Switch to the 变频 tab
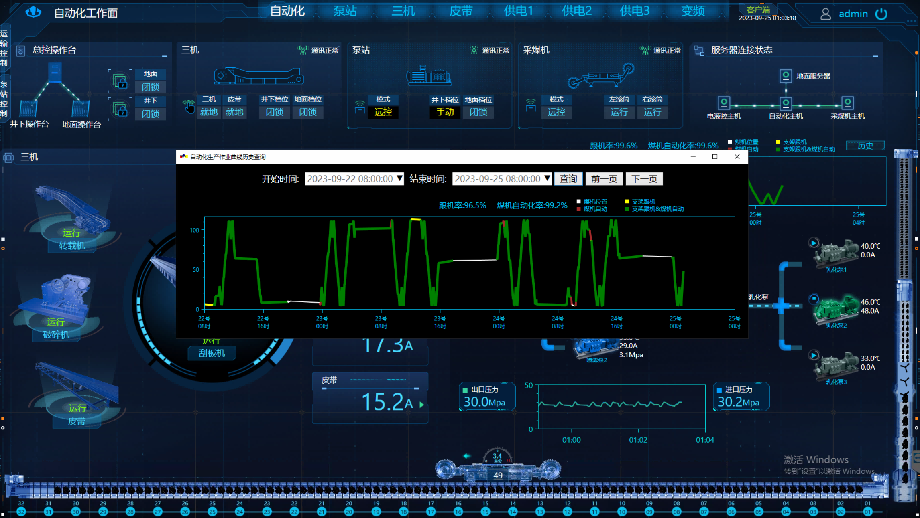920x518 pixels. (692, 12)
